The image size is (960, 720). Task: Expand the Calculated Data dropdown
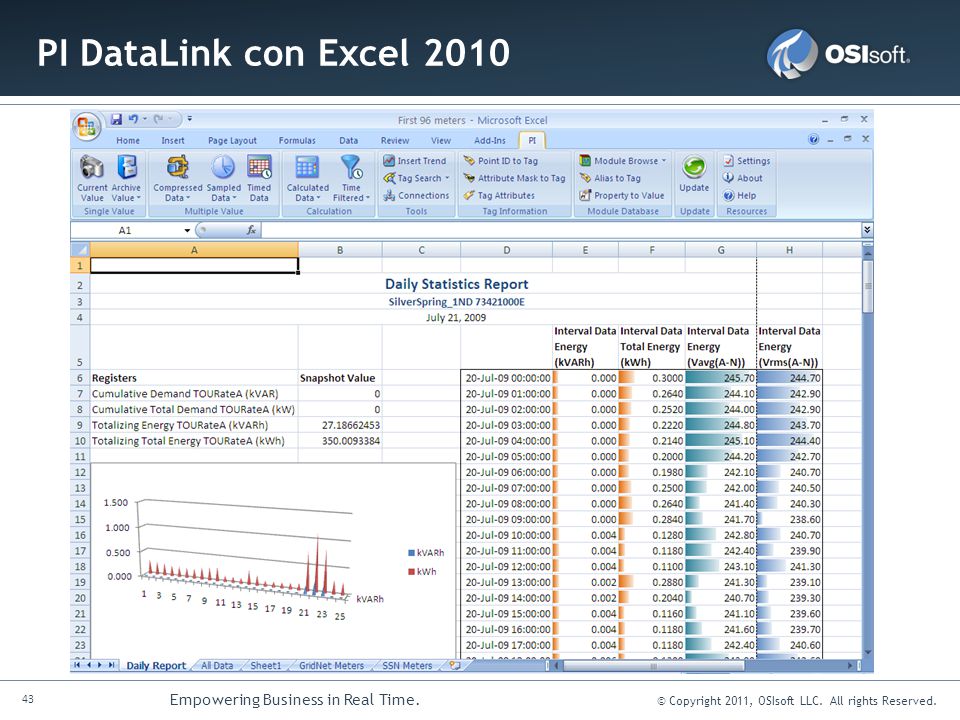coord(318,198)
